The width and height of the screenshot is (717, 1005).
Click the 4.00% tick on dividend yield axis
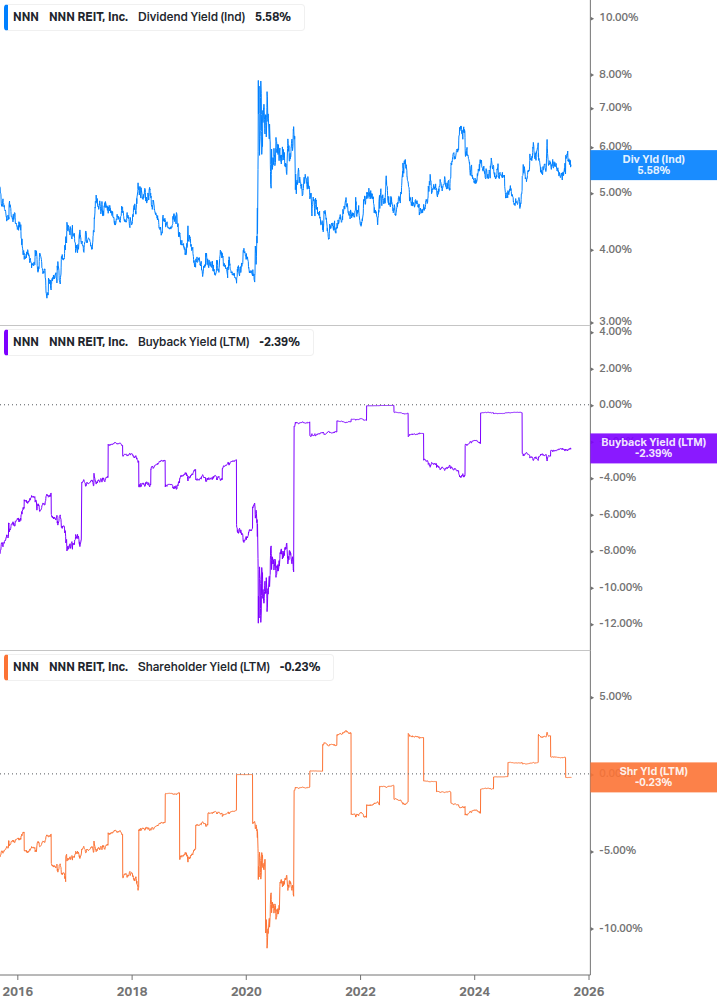coord(615,249)
